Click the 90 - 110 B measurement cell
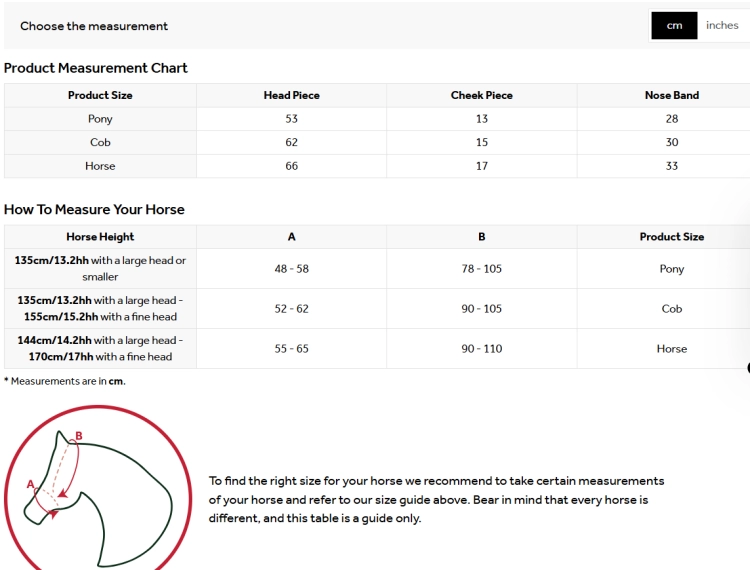The height and width of the screenshot is (570, 750). pyautogui.click(x=482, y=349)
